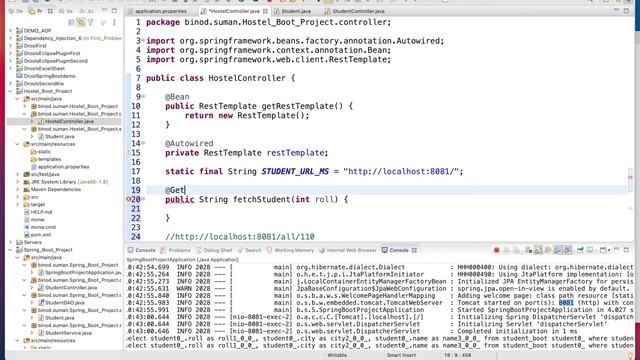Click cursor position 19 : 9 : 458
640x360 pixels.
(458, 355)
